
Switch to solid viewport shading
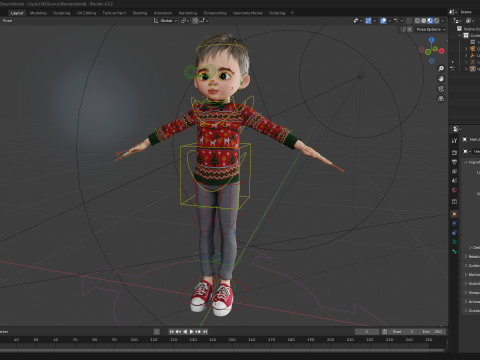point(424,21)
